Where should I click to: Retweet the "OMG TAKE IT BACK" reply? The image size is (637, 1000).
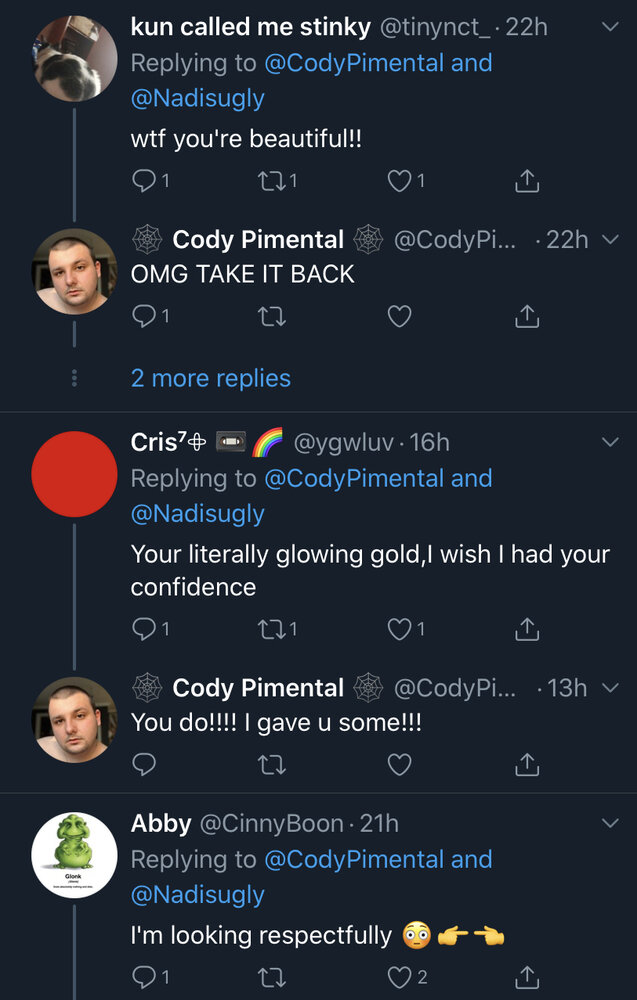point(272,316)
